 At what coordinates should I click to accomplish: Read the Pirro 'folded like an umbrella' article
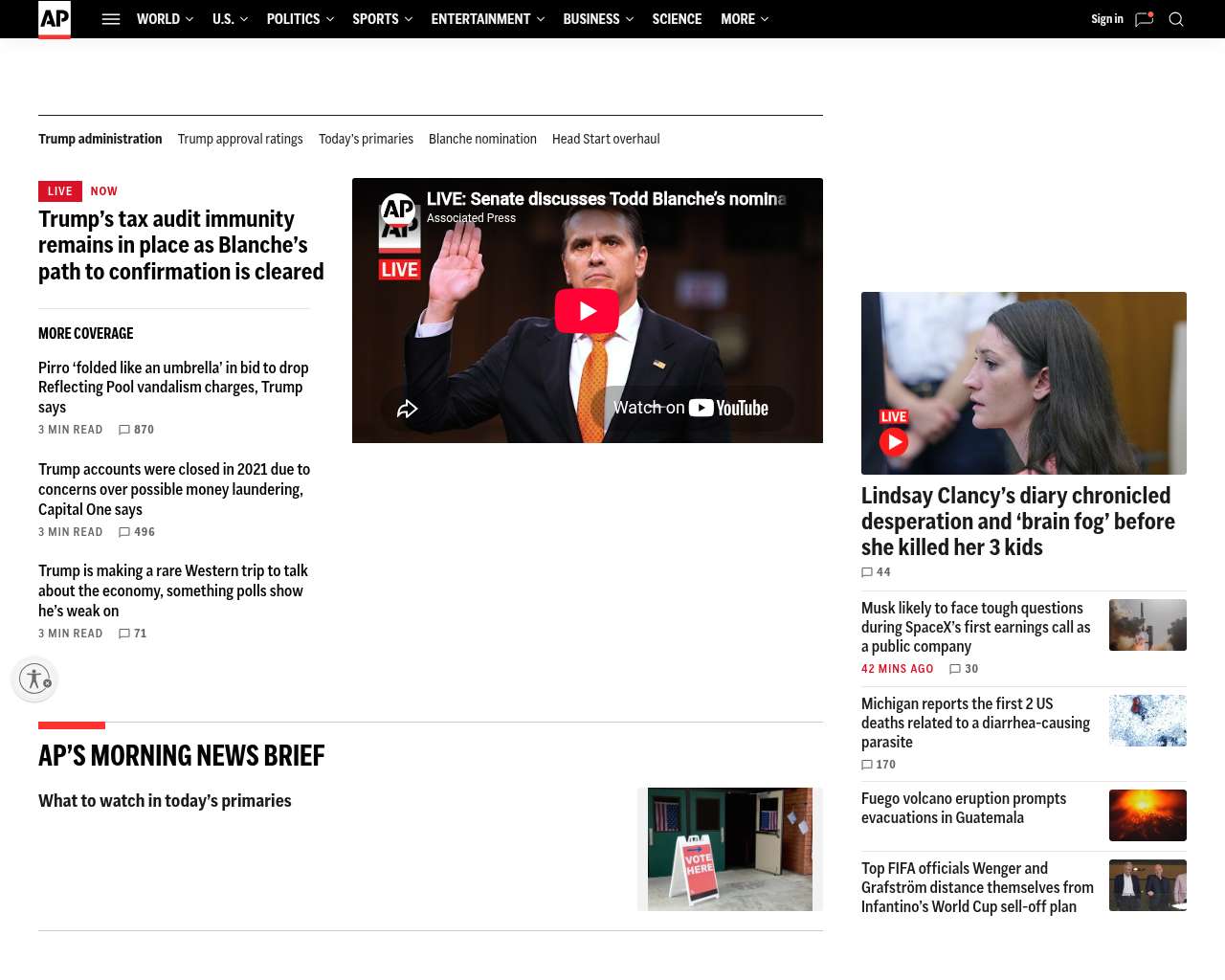coord(174,388)
